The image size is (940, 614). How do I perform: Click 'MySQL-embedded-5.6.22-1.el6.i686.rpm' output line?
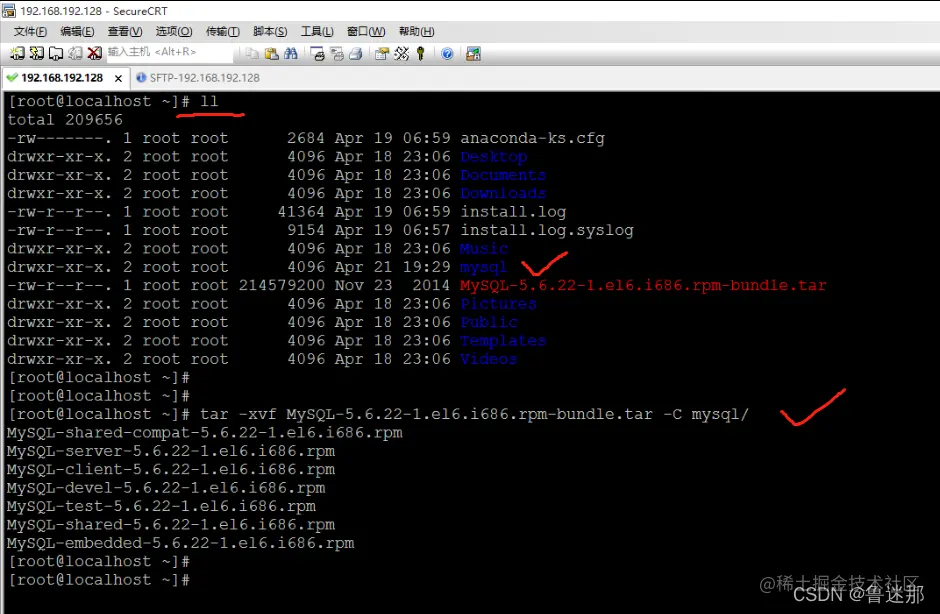point(180,543)
